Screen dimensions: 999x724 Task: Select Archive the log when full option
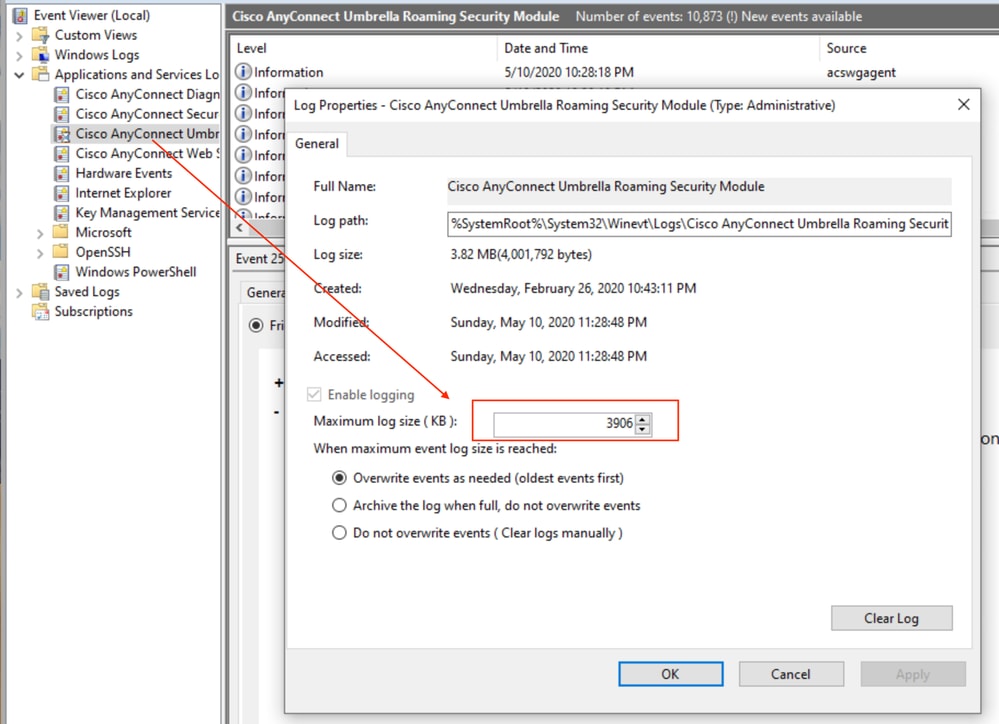point(339,505)
